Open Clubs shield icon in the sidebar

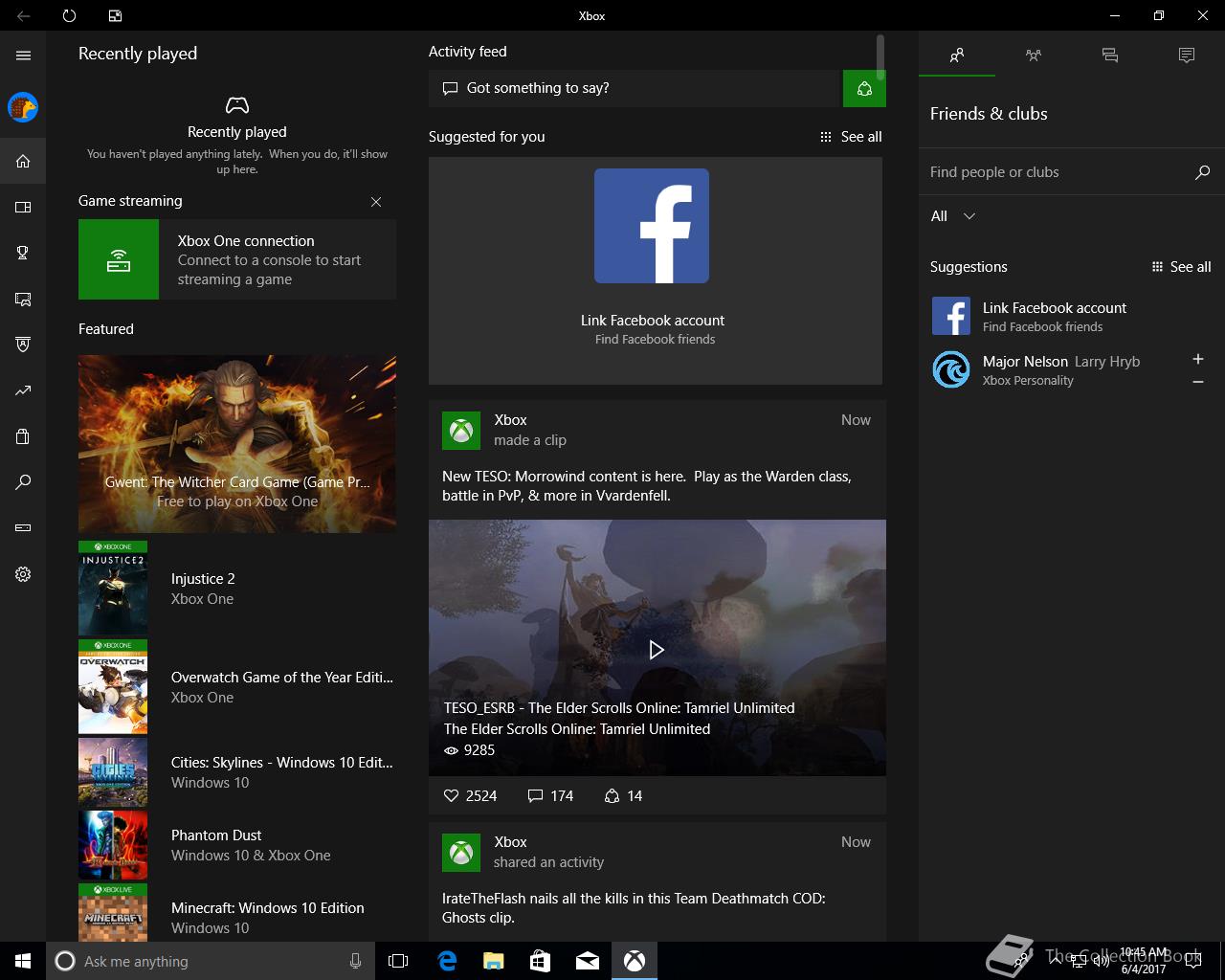coord(23,345)
